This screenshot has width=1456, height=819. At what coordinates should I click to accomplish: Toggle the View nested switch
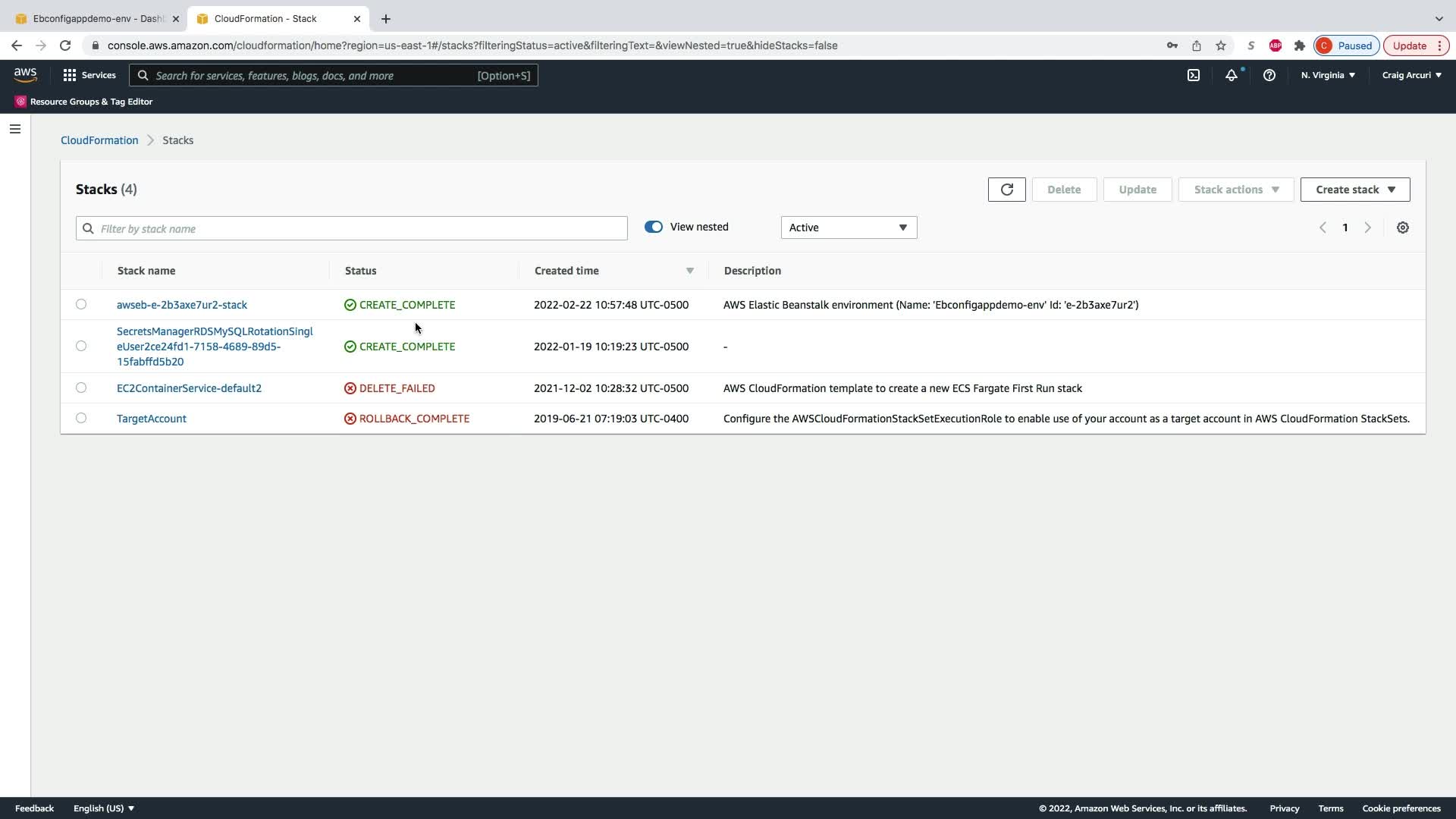point(653,227)
